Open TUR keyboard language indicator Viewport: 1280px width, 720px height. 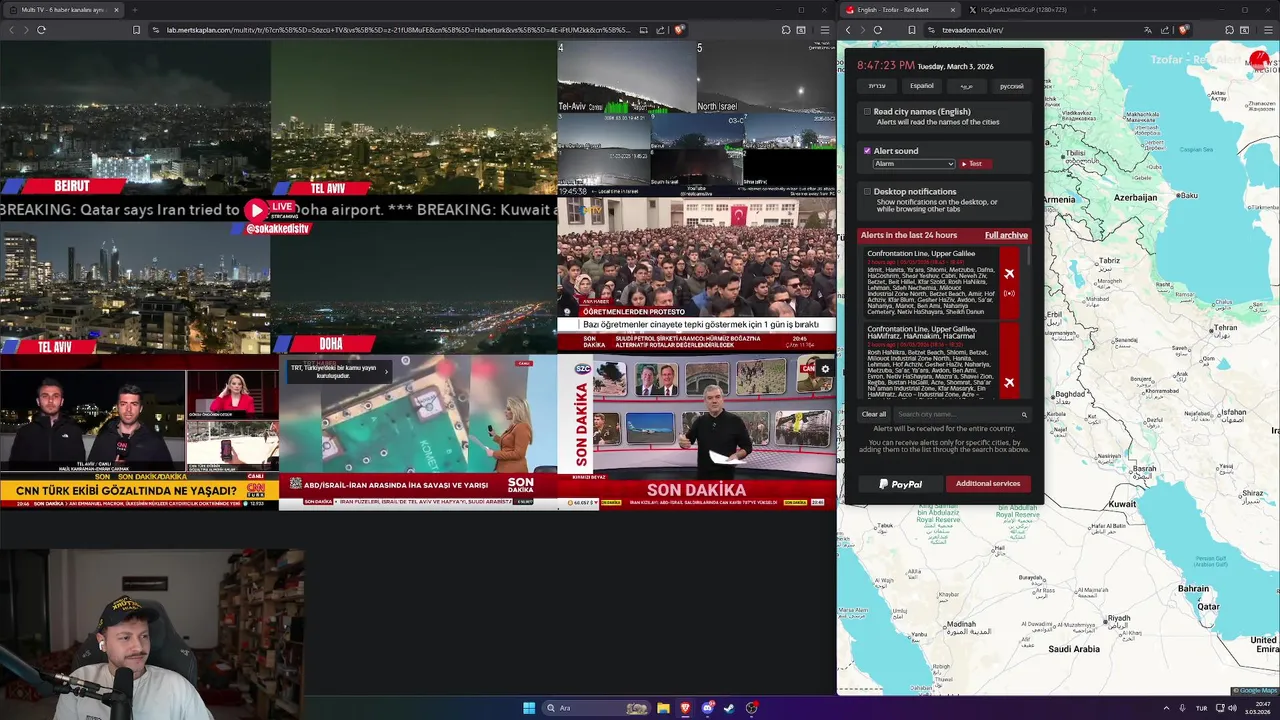coord(1202,708)
